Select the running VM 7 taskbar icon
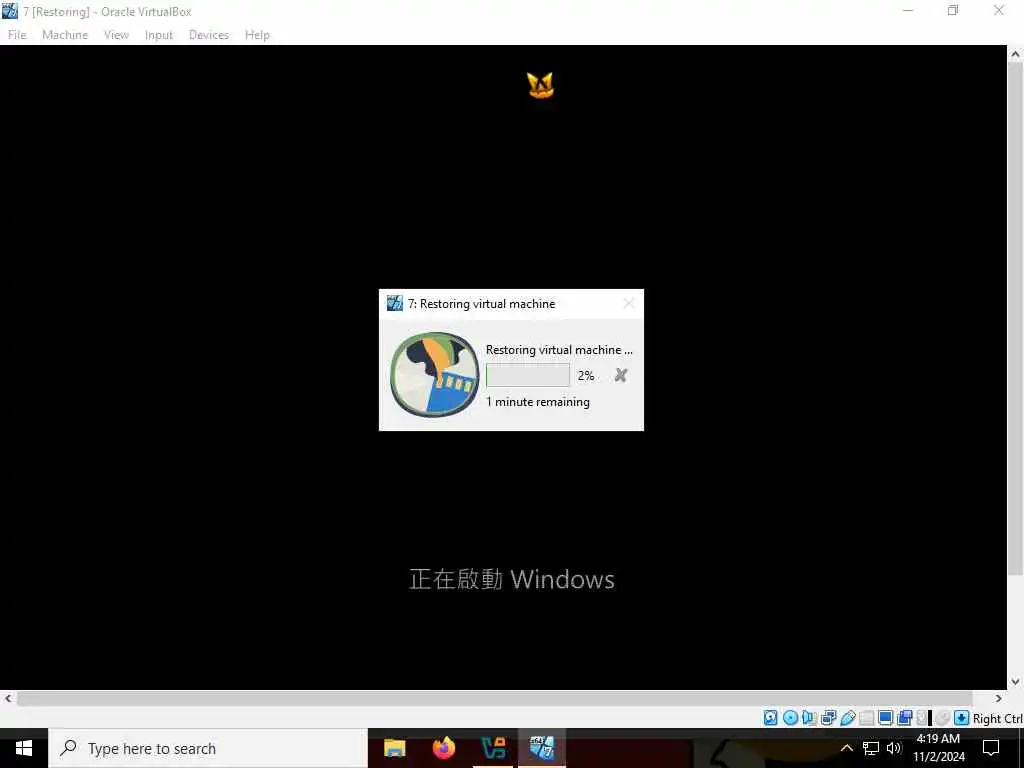The width and height of the screenshot is (1024, 768). pos(542,748)
